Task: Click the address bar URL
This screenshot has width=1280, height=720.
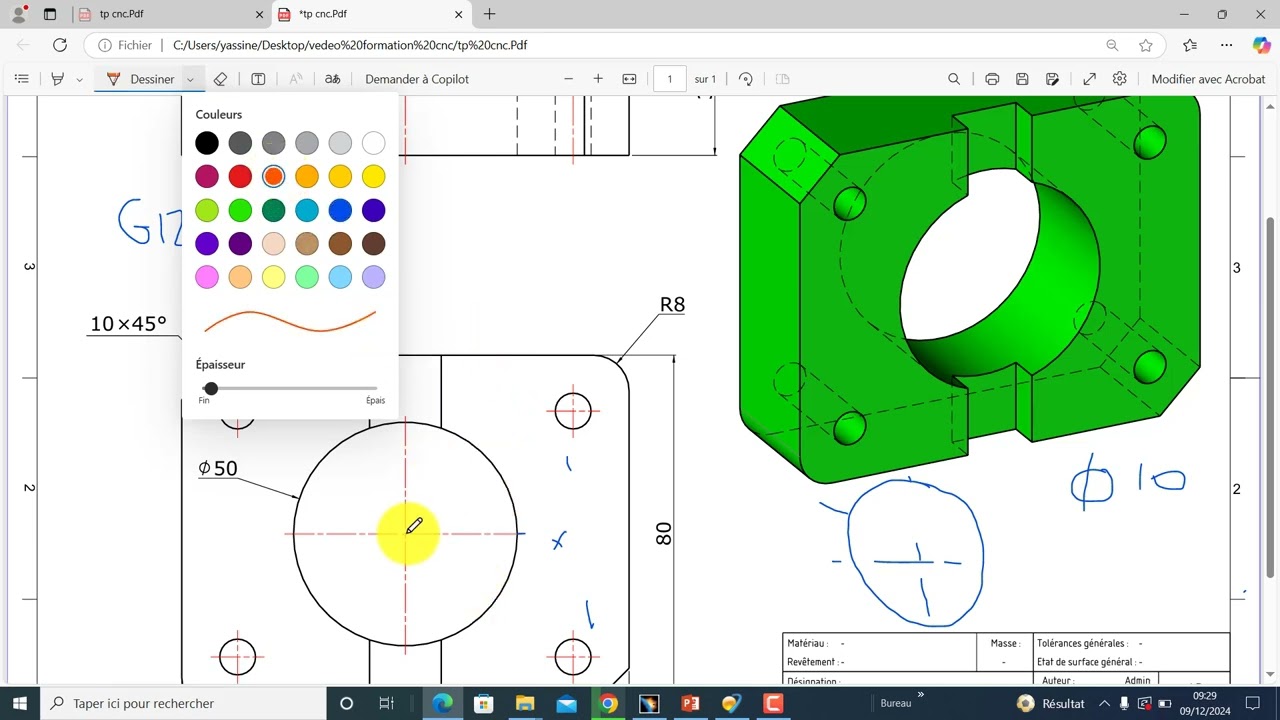Action: coord(350,45)
